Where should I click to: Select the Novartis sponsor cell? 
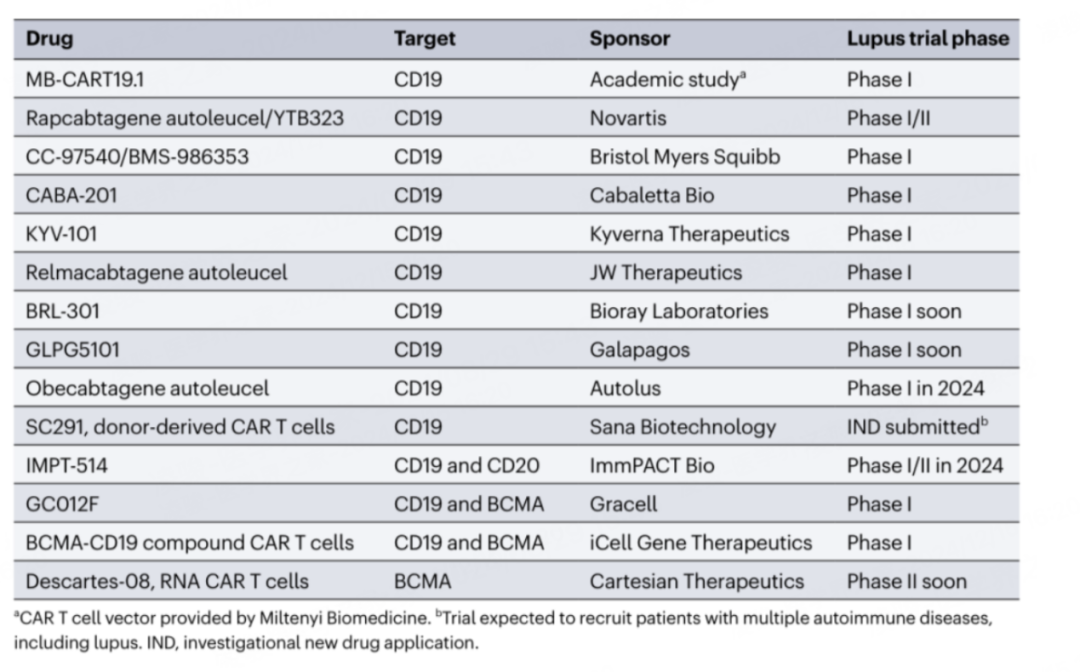tap(628, 118)
